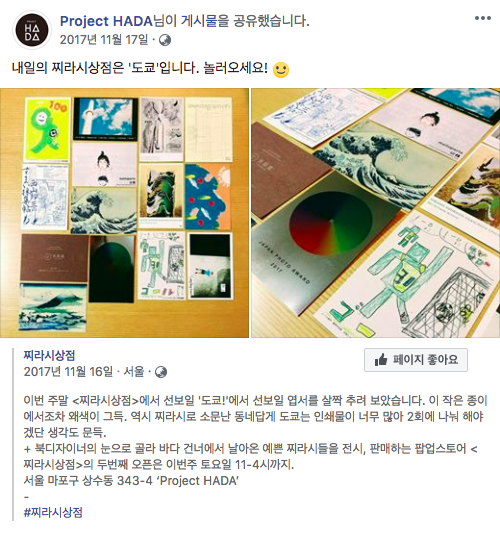Click the globe icon next to 서울
Image resolution: width=500 pixels, height=533 pixels.
tap(161, 372)
